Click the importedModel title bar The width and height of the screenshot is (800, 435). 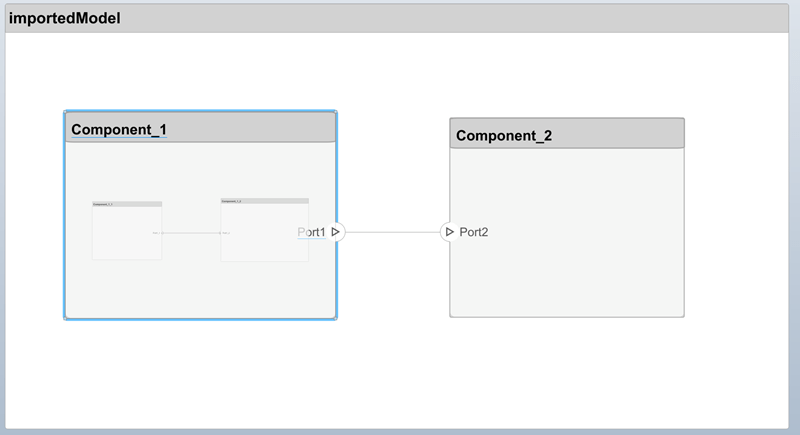(x=400, y=18)
